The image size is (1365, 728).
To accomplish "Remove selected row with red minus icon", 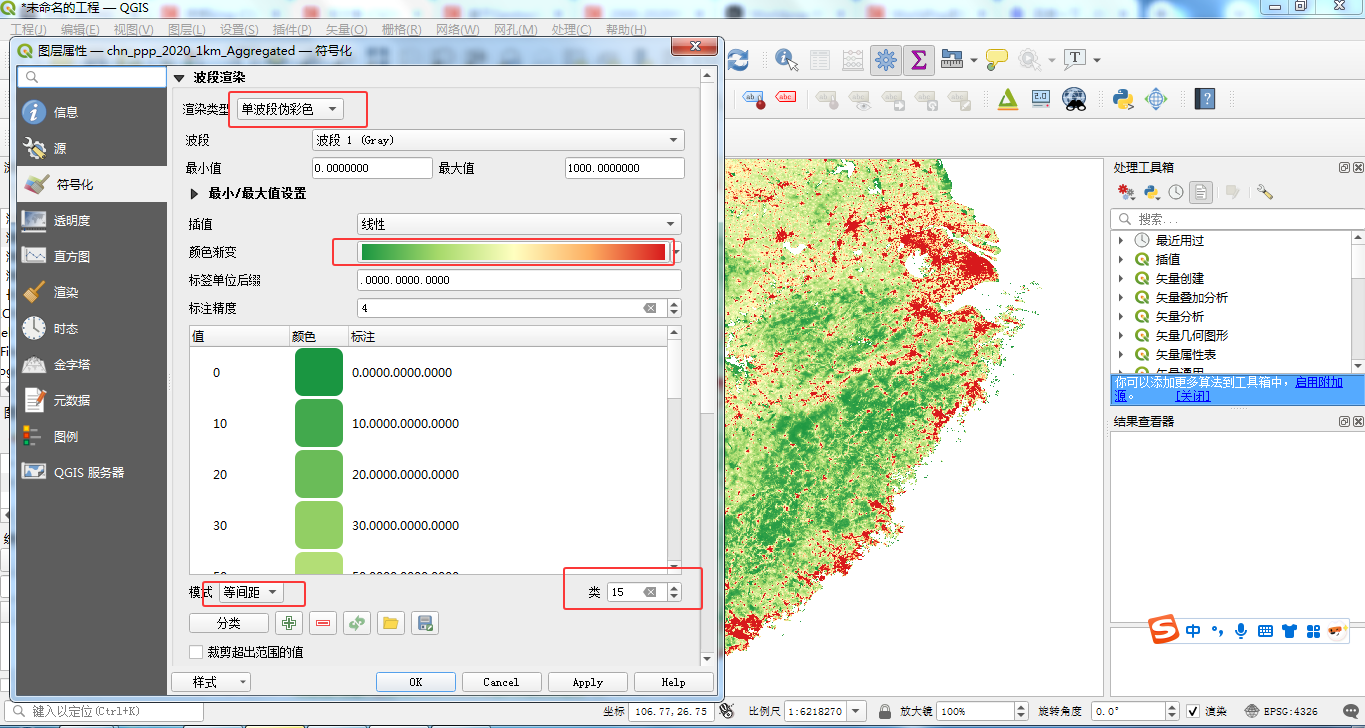I will coord(323,623).
